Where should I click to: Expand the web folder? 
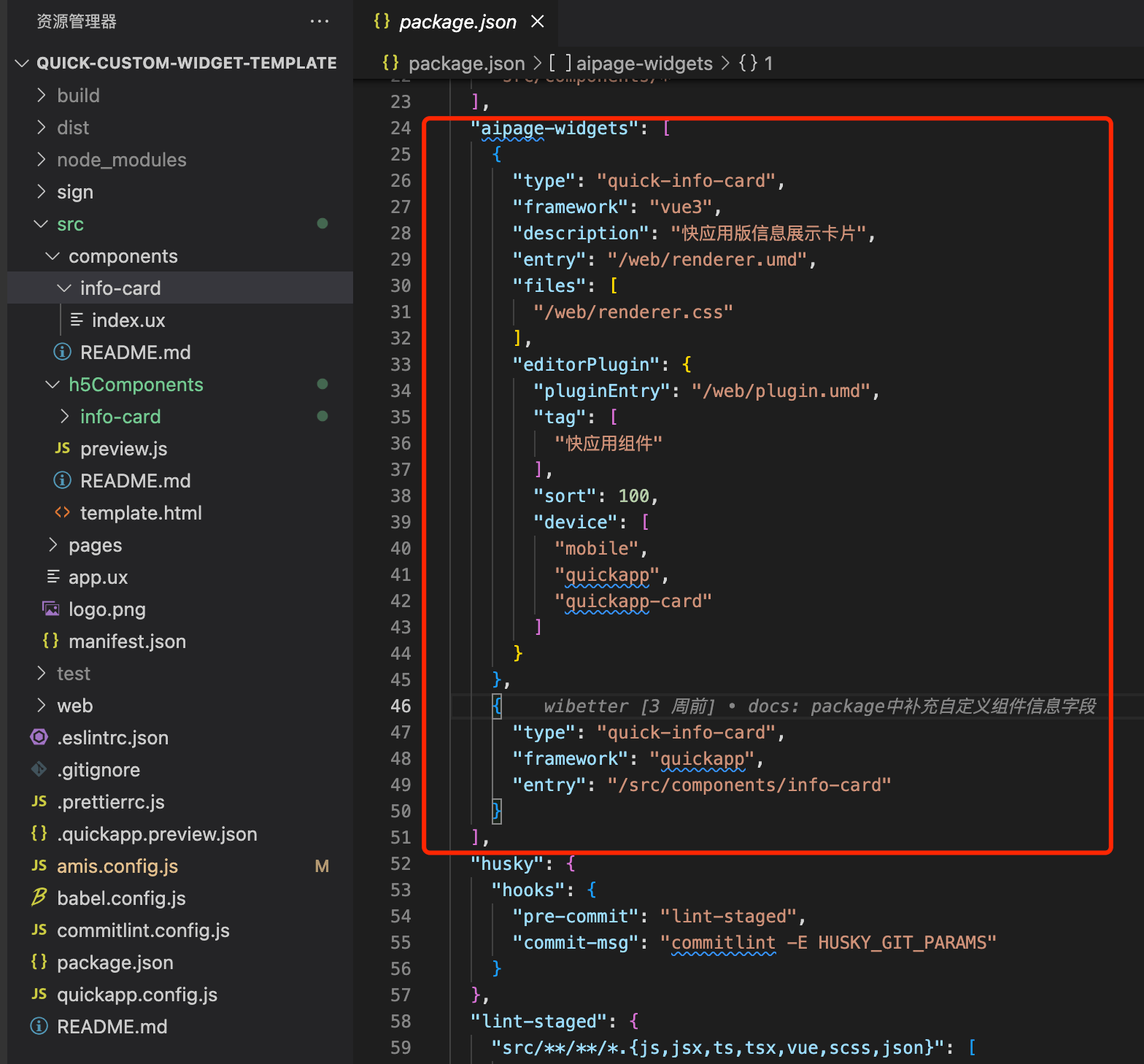42,706
